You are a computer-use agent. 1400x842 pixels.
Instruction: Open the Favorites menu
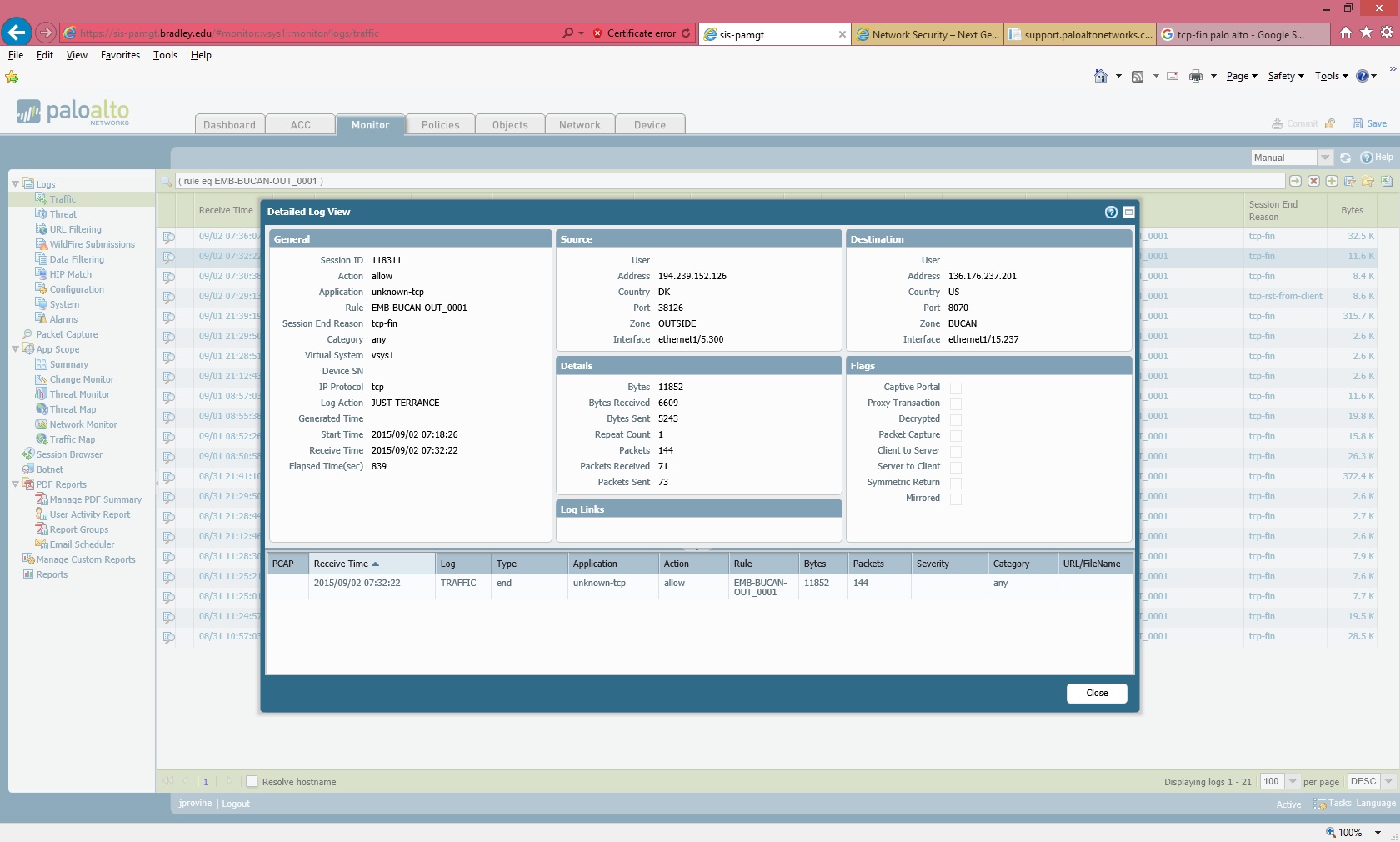tap(120, 55)
